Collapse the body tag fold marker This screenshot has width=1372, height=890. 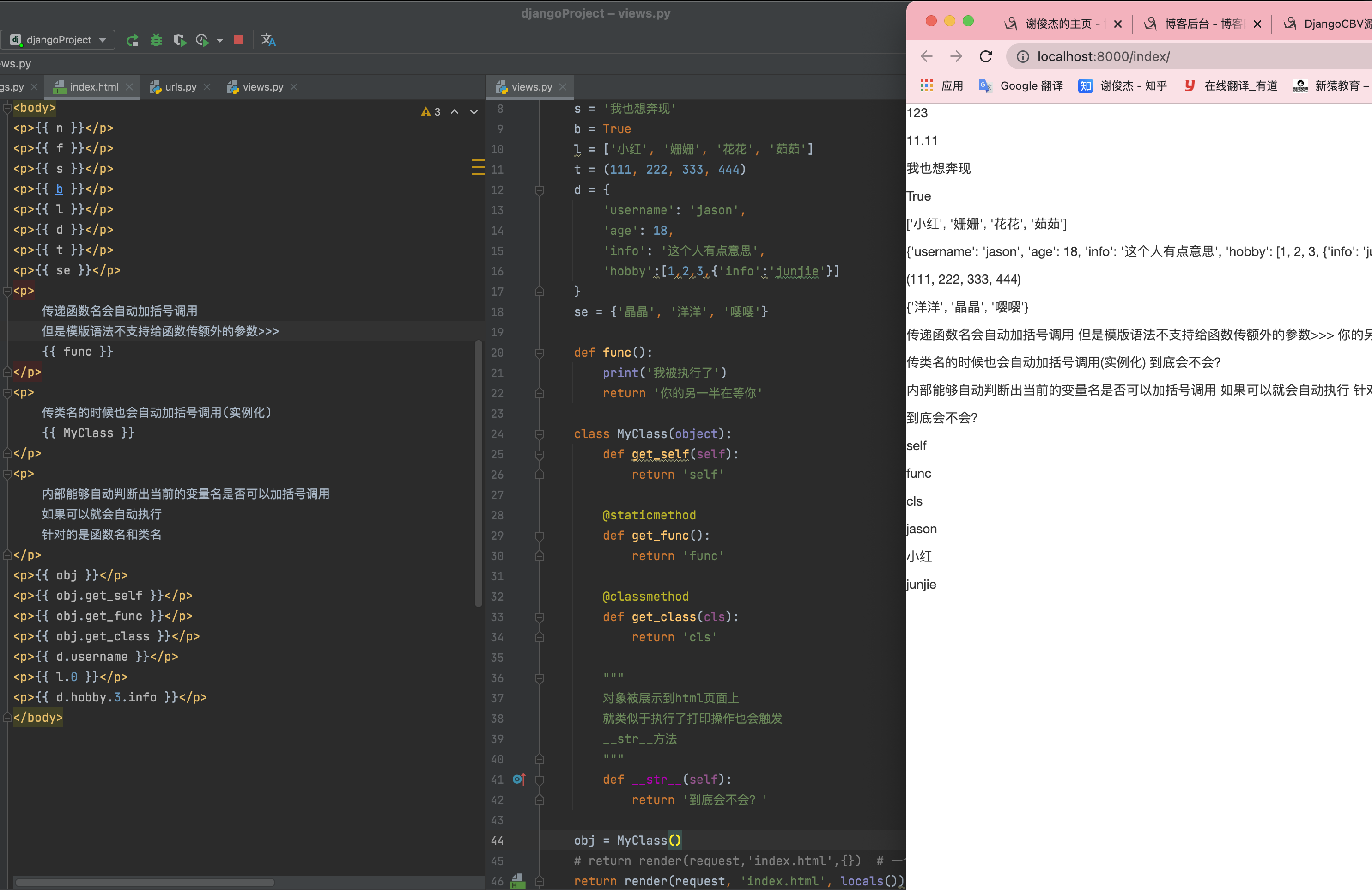(7, 108)
